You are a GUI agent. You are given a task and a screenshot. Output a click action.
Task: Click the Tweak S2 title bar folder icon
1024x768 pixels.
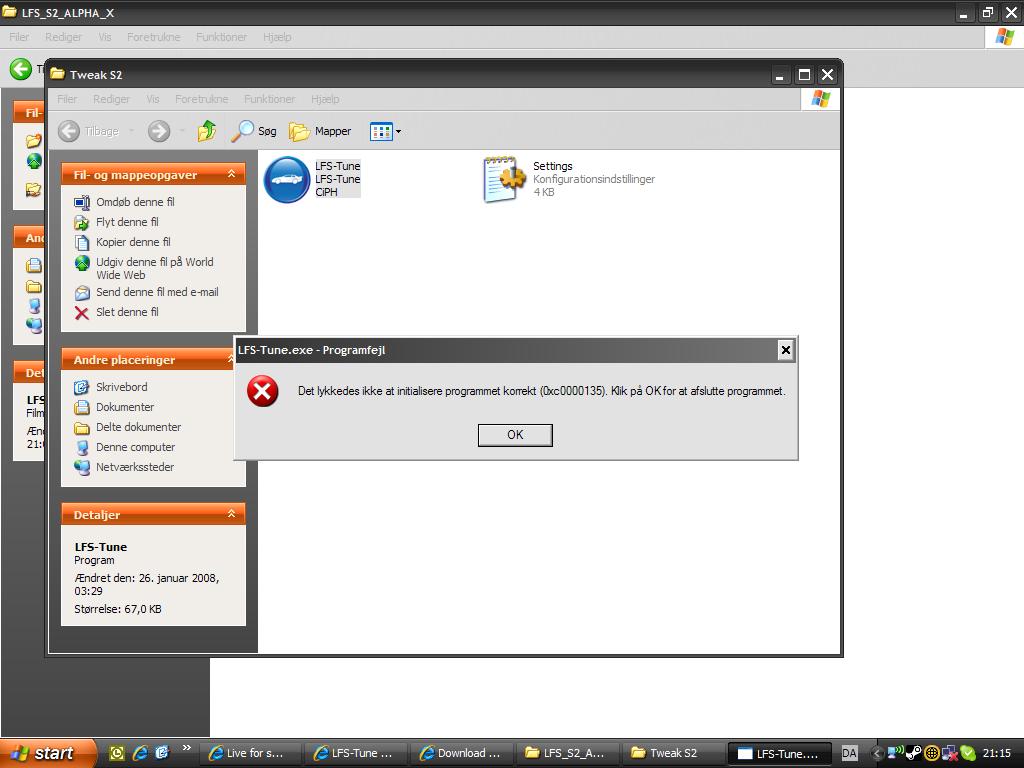[x=57, y=74]
